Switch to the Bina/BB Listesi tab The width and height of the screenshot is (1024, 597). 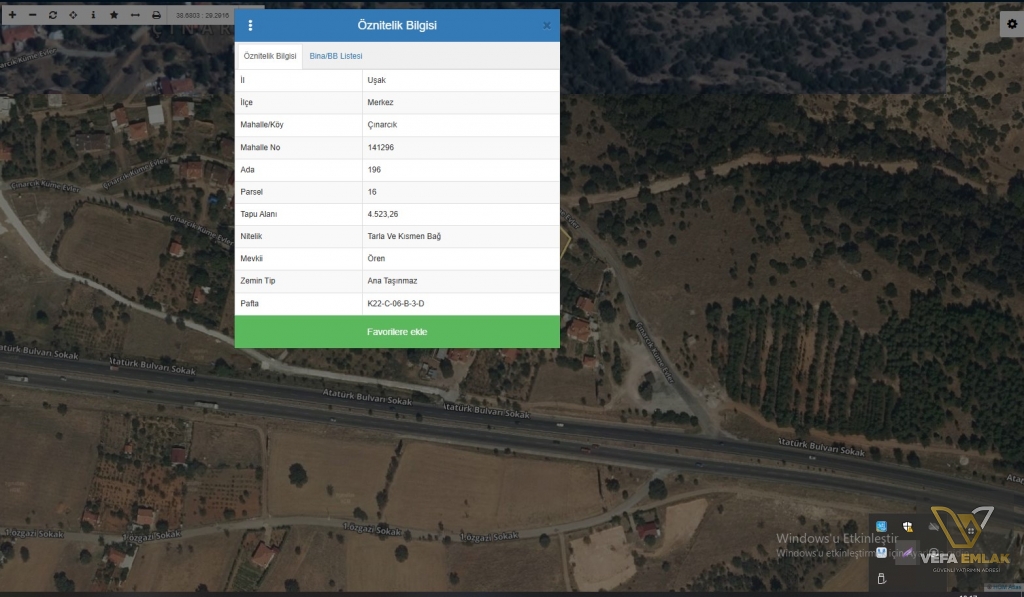click(336, 56)
